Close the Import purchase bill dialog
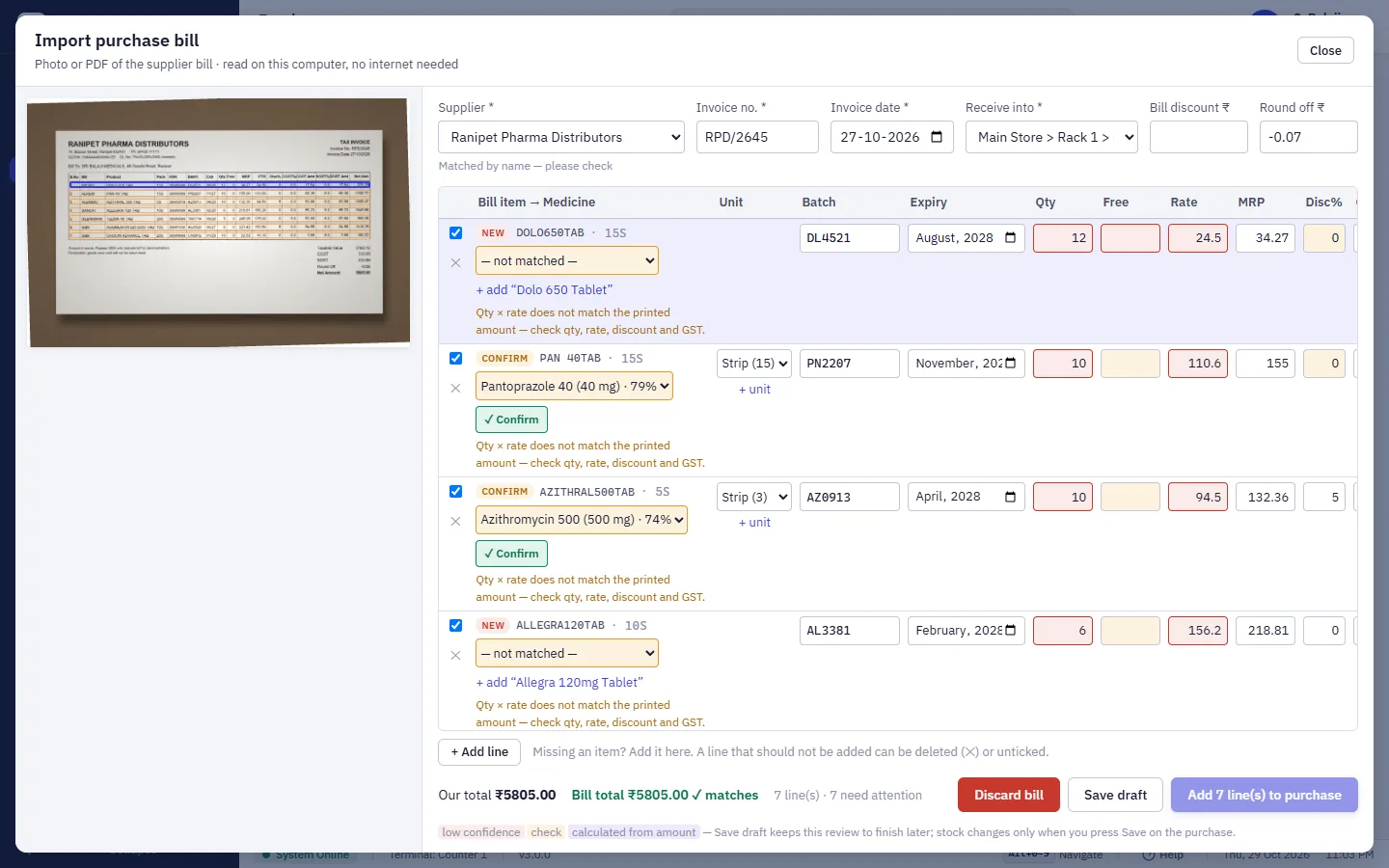1389x868 pixels. 1325,50
